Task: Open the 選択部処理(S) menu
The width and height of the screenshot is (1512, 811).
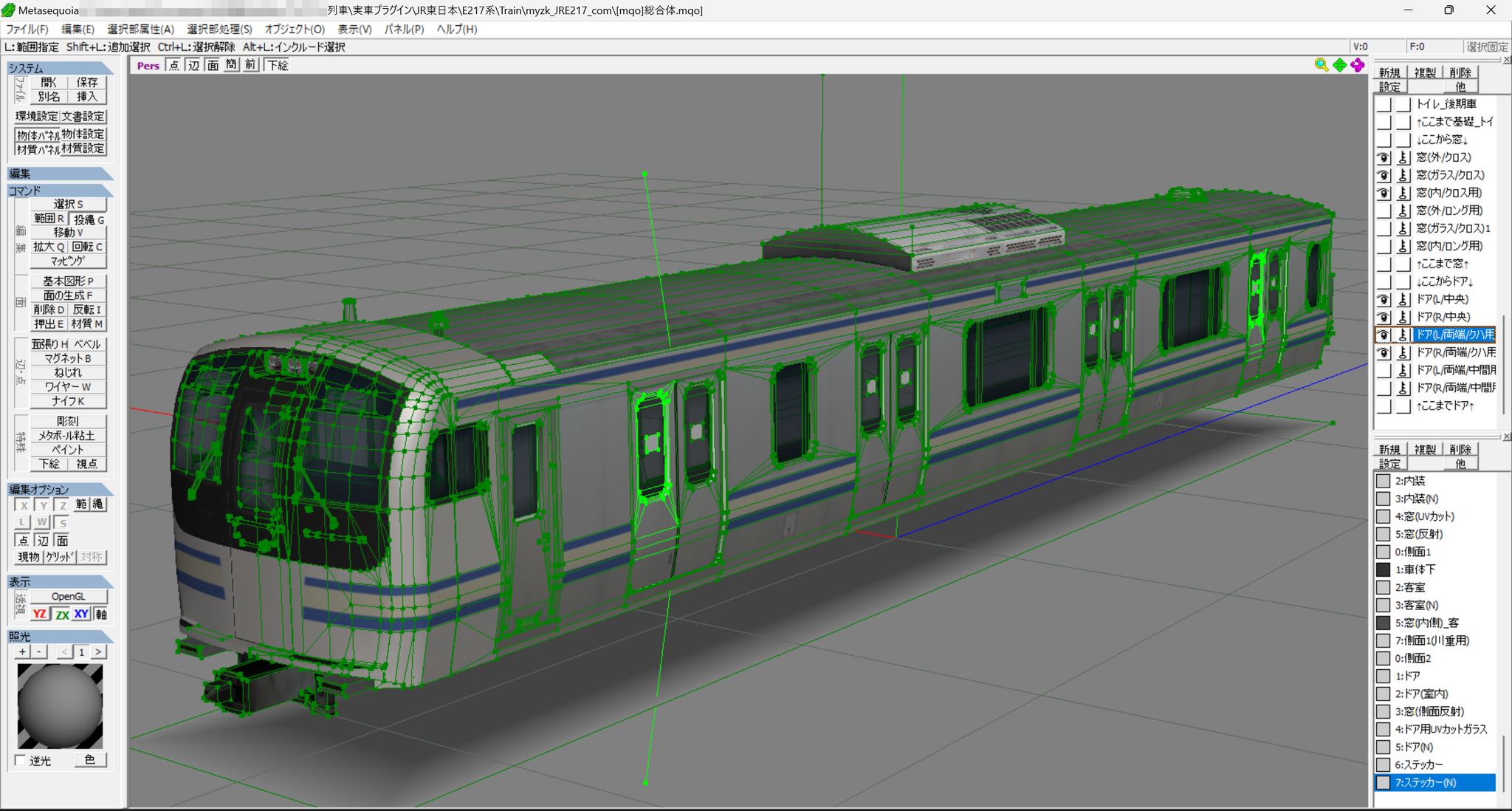Action: coord(219,29)
